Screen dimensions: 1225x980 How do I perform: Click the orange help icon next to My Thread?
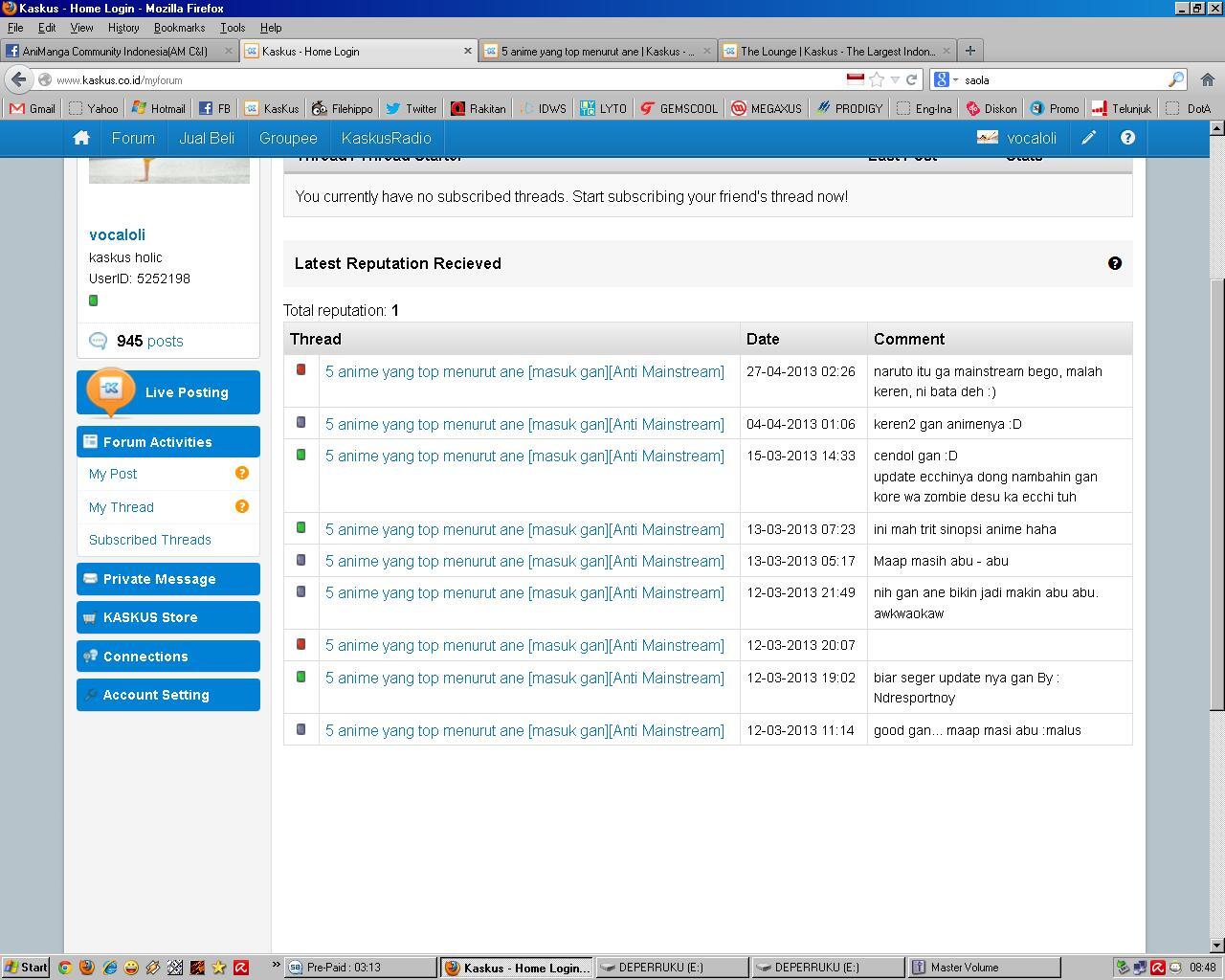click(242, 506)
